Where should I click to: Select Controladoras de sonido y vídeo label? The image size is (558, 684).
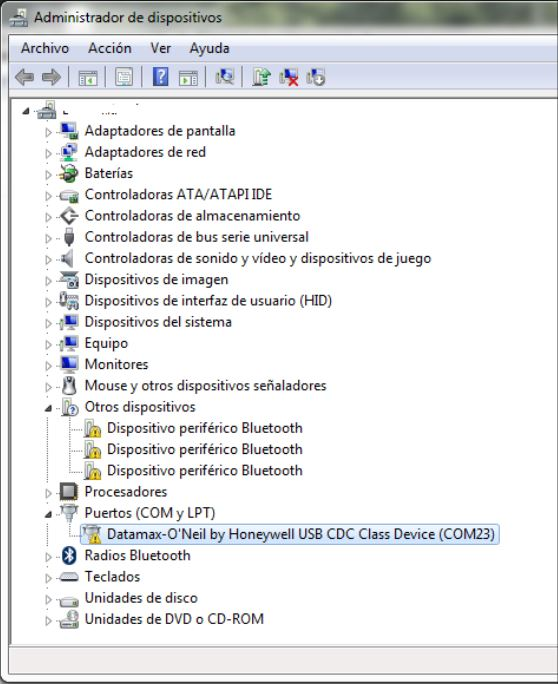click(x=258, y=258)
